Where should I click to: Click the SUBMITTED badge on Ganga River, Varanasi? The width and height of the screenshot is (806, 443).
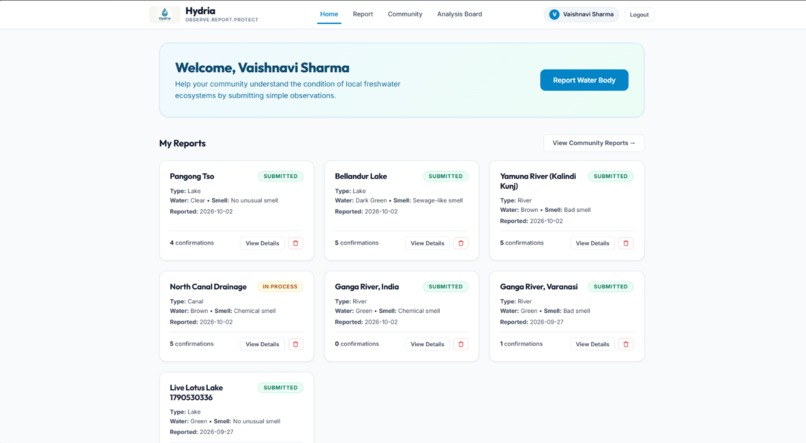(611, 287)
